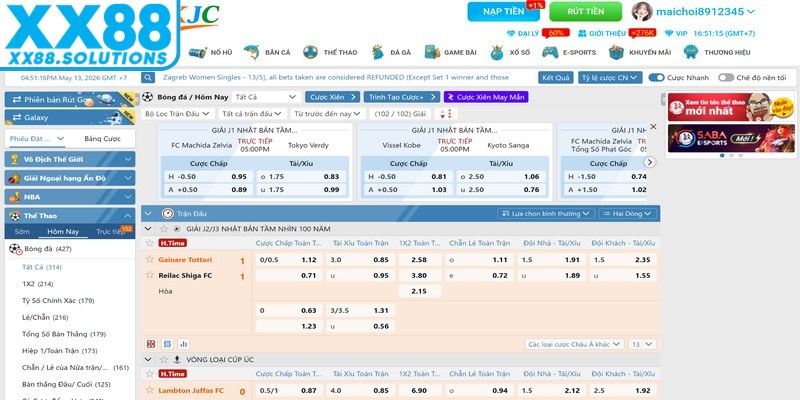Image resolution: width=800 pixels, height=400 pixels.
Task: Advance the featured matches carousel right arrow
Action: click(x=649, y=162)
